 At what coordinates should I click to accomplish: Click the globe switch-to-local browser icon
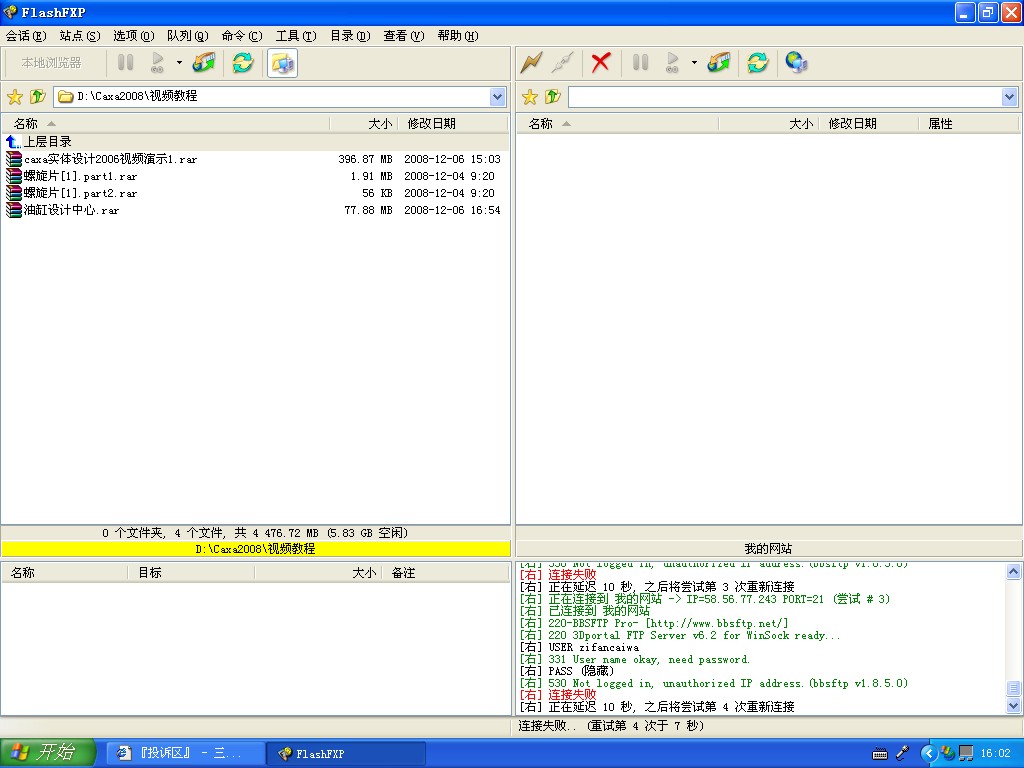(796, 63)
